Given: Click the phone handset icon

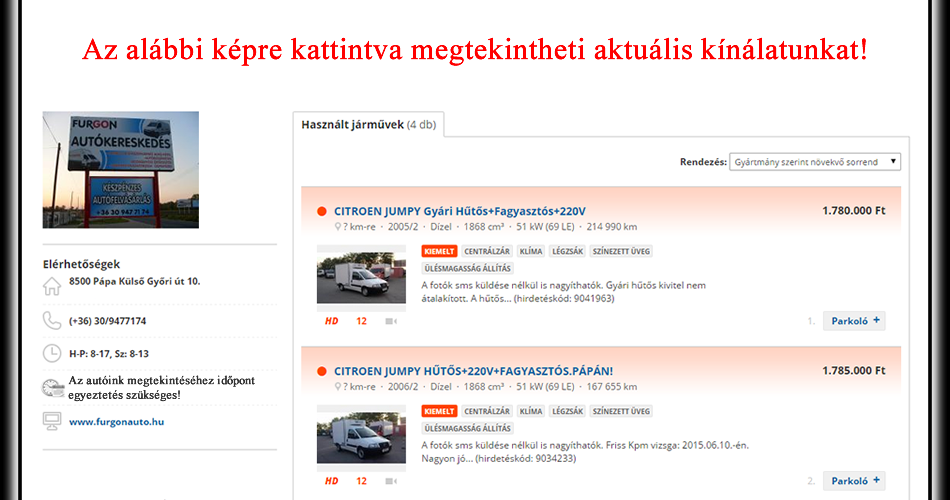Looking at the screenshot, I should click(52, 321).
